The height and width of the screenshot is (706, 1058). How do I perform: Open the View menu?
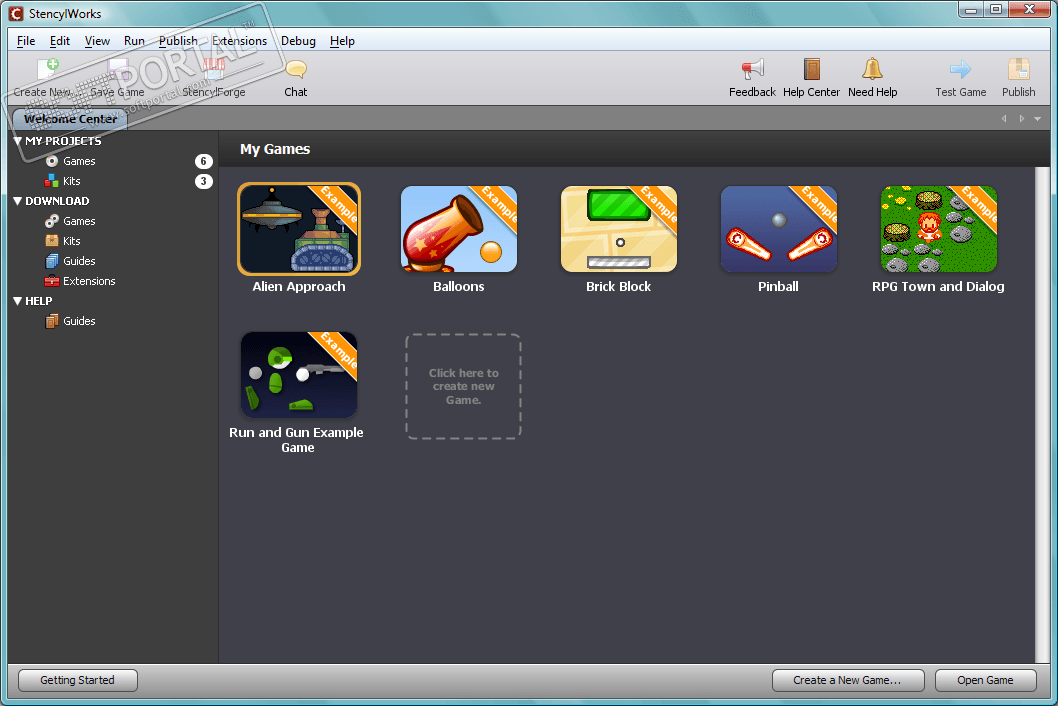tap(97, 41)
